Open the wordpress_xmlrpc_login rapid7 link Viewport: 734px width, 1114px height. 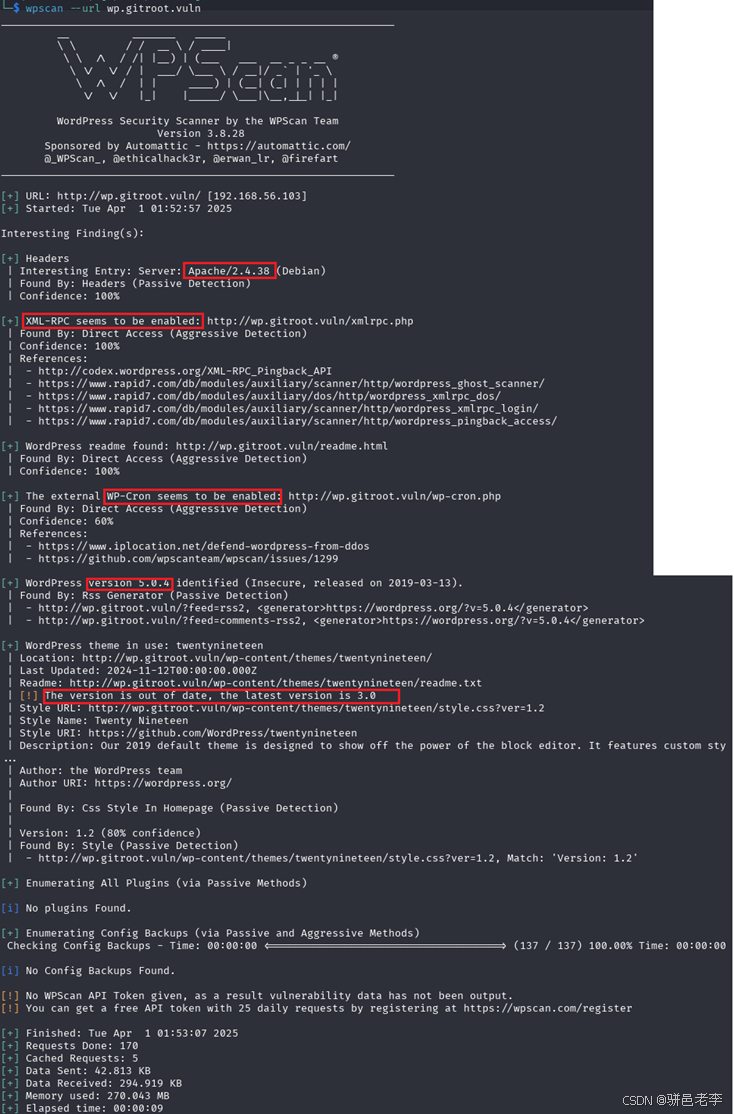288,409
